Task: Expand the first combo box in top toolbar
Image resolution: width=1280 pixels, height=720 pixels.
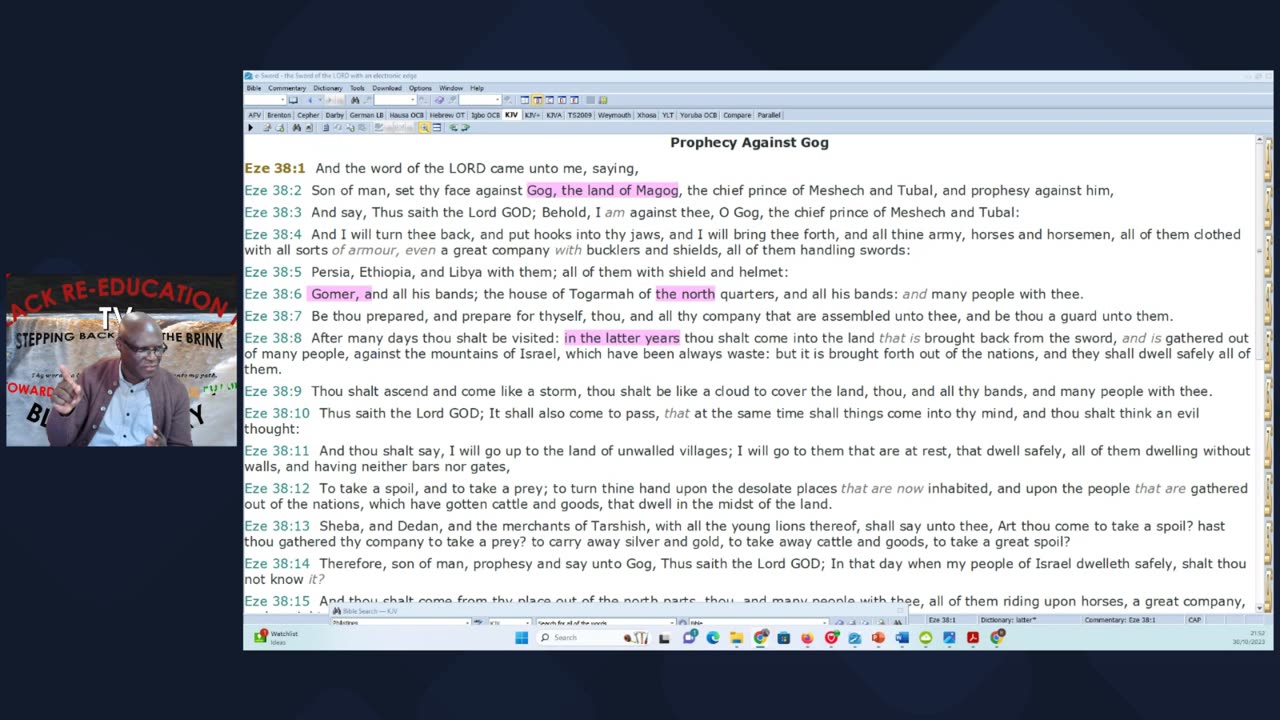Action: coord(283,100)
